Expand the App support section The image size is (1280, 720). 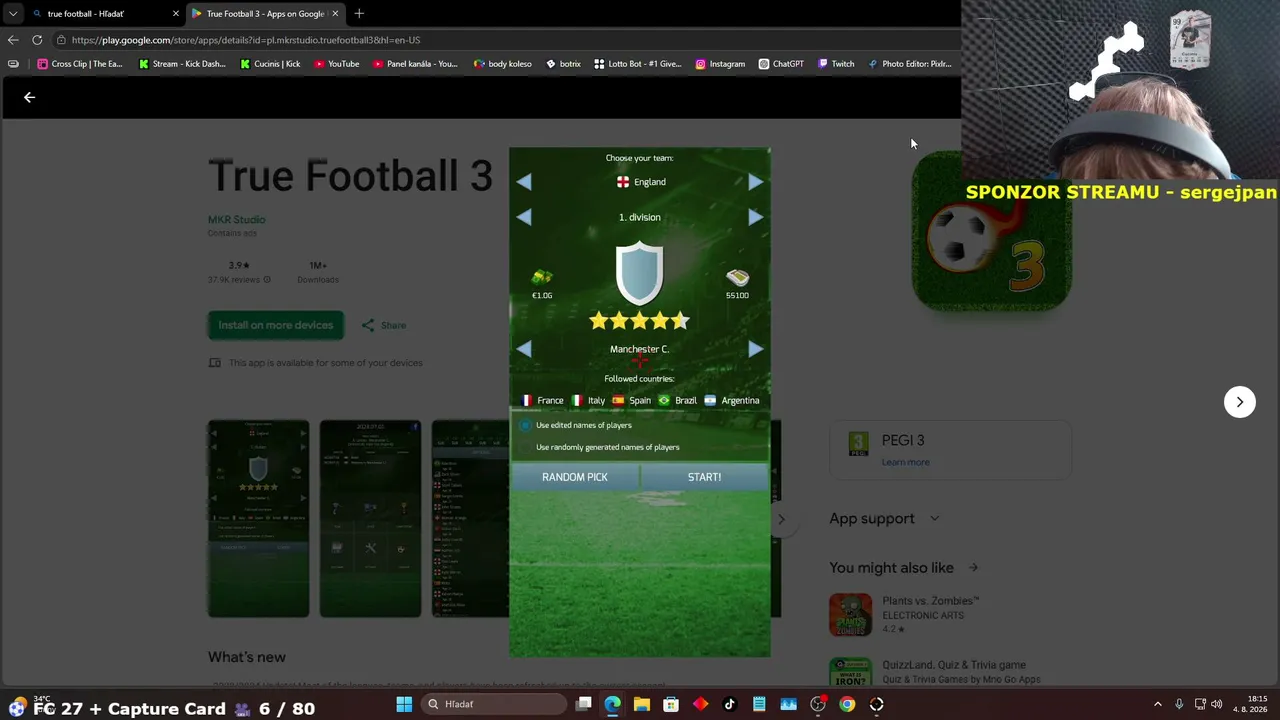(884, 518)
